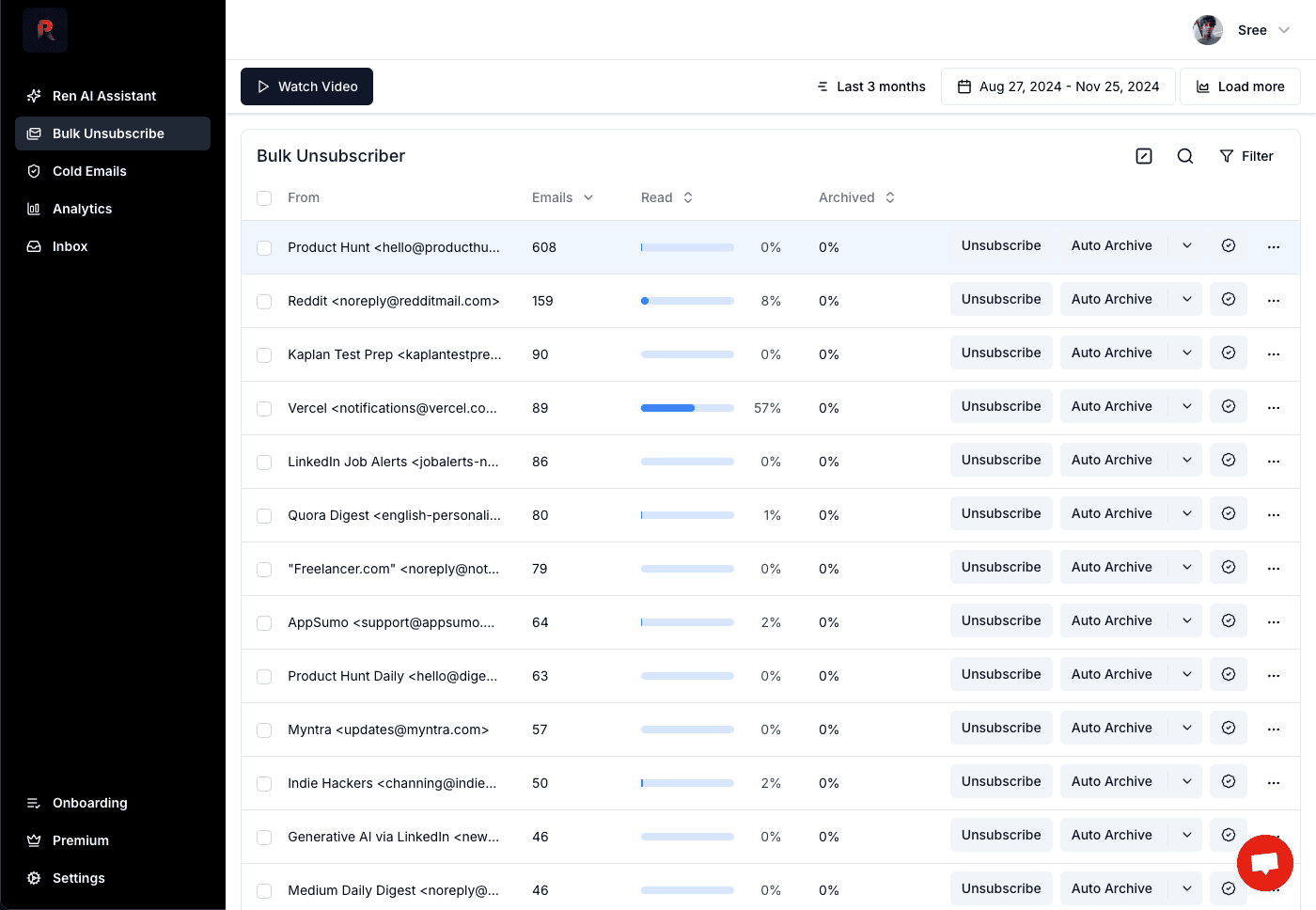
Task: Click approve check icon for Indie Hackers row
Action: click(1229, 781)
